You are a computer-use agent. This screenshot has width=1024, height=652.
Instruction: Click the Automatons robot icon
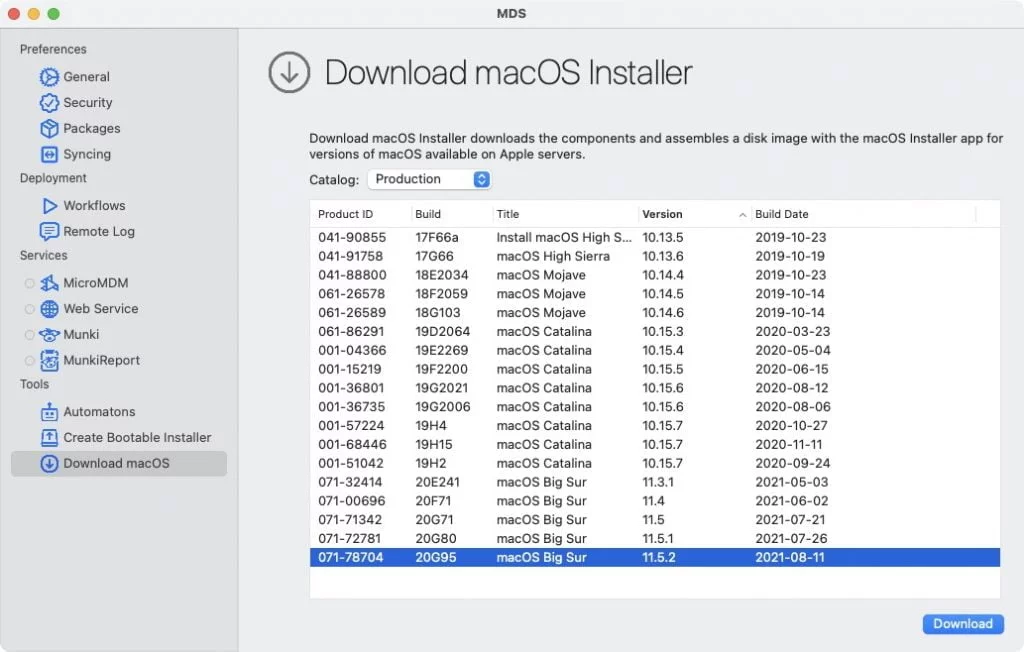(x=49, y=412)
